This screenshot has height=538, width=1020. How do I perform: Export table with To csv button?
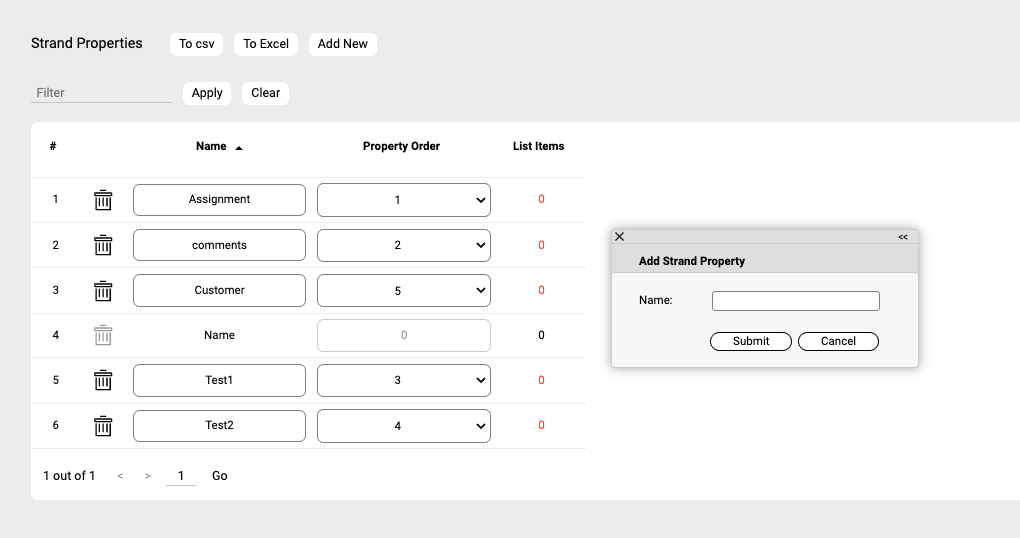click(x=197, y=44)
